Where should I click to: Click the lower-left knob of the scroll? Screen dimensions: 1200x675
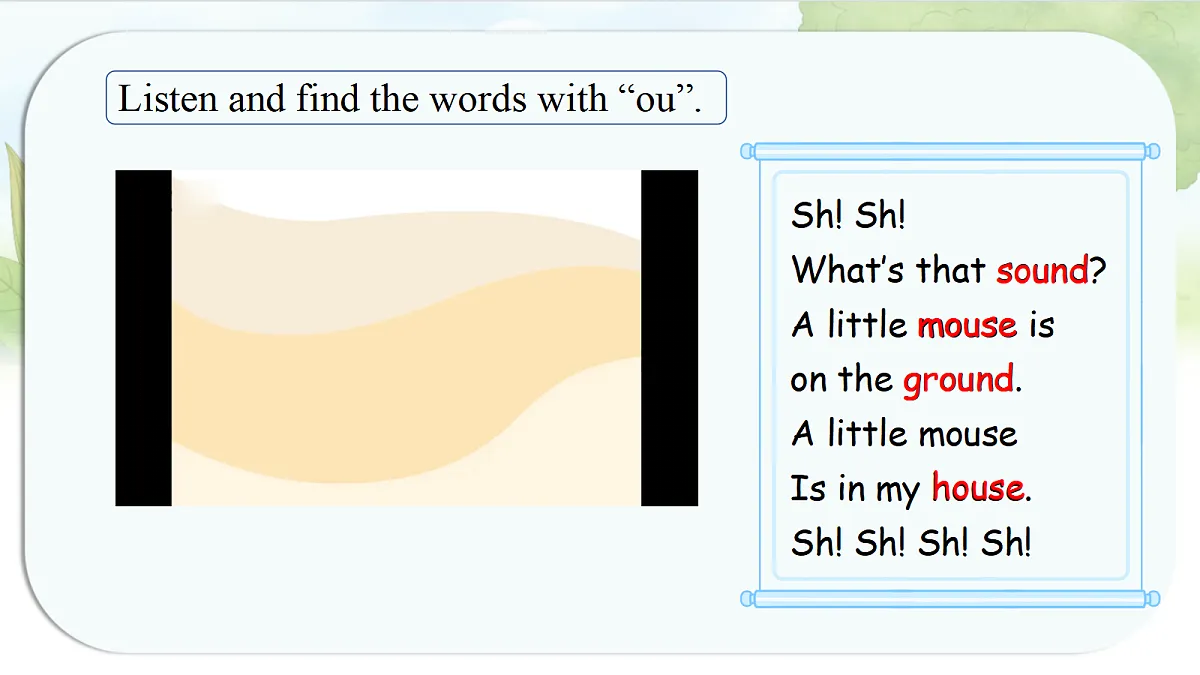(746, 598)
